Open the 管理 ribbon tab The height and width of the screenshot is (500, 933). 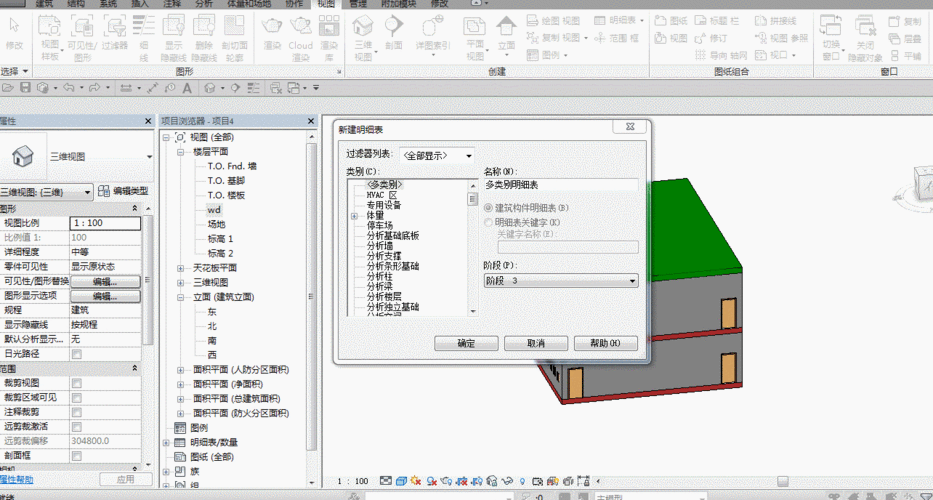[x=359, y=4]
